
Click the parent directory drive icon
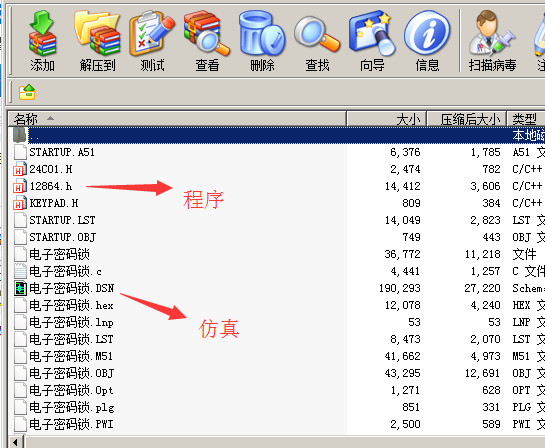point(20,135)
